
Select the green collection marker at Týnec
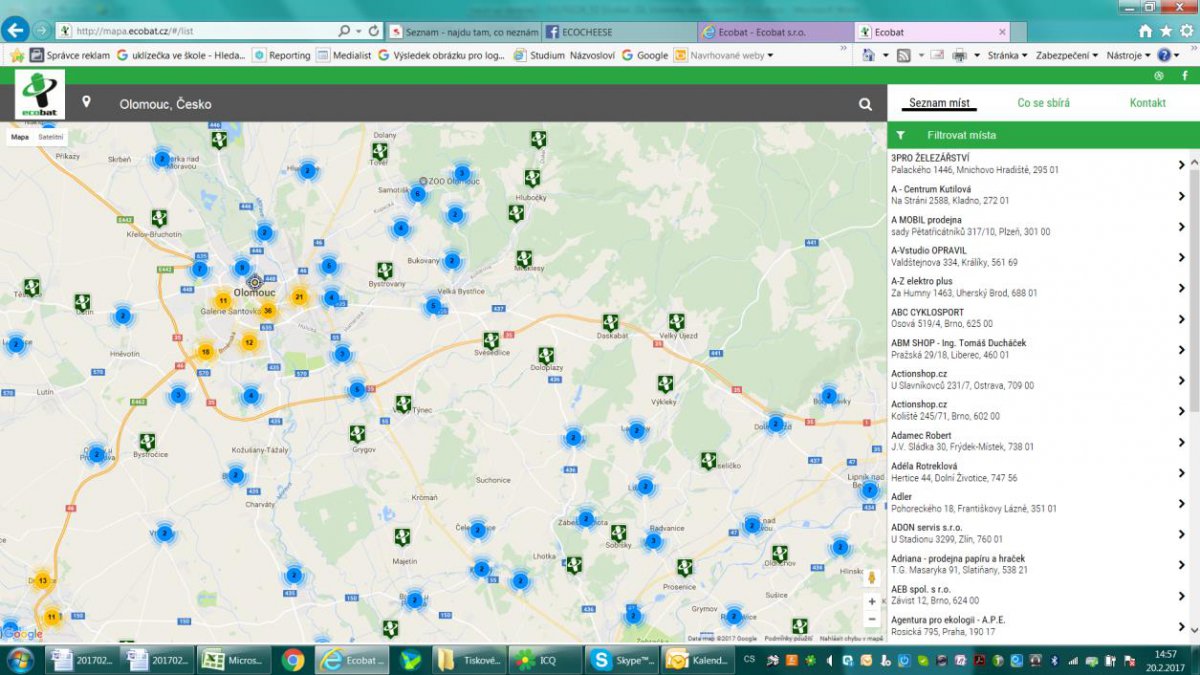click(x=402, y=404)
